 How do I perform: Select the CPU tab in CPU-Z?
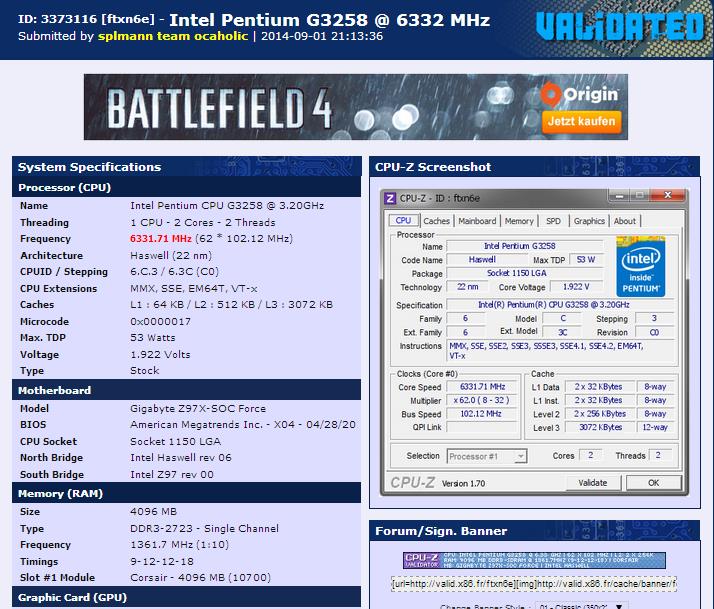coord(403,220)
